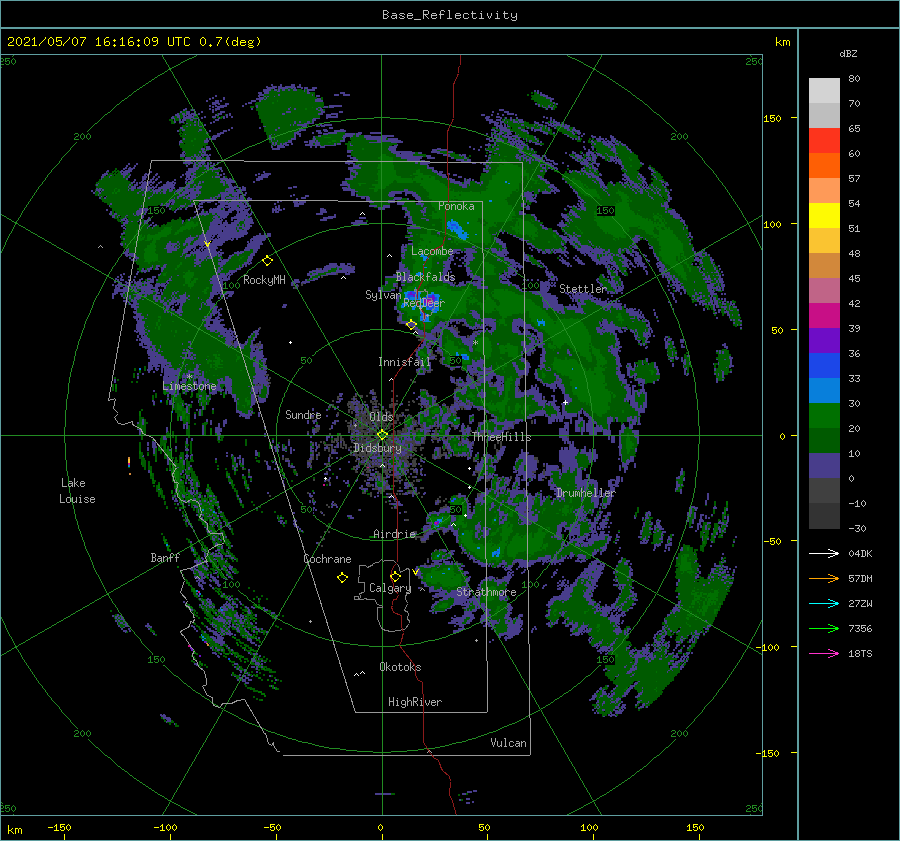The width and height of the screenshot is (900, 841).
Task: Click the Strathmore label
Action: (486, 592)
